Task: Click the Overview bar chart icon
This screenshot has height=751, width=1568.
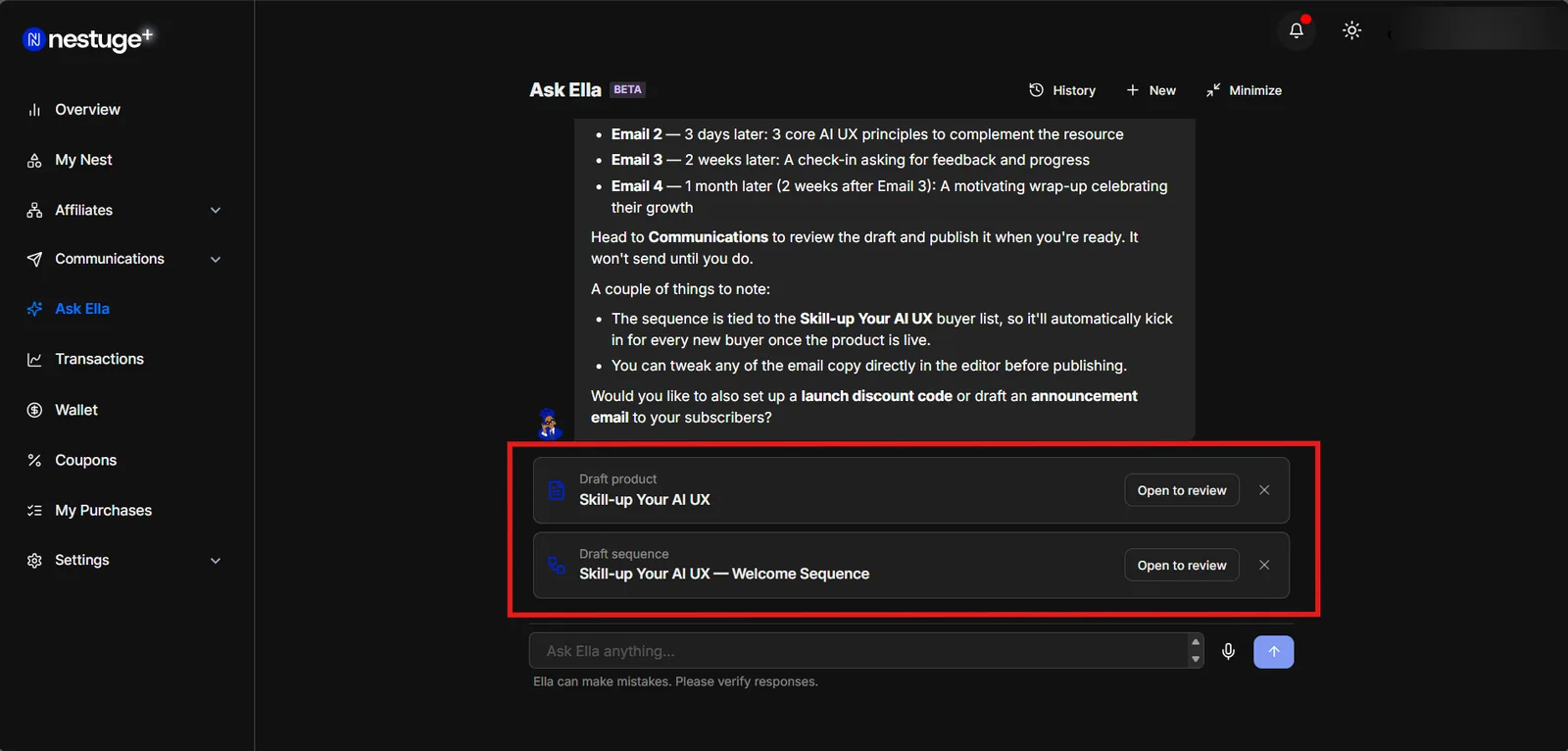Action: [34, 110]
